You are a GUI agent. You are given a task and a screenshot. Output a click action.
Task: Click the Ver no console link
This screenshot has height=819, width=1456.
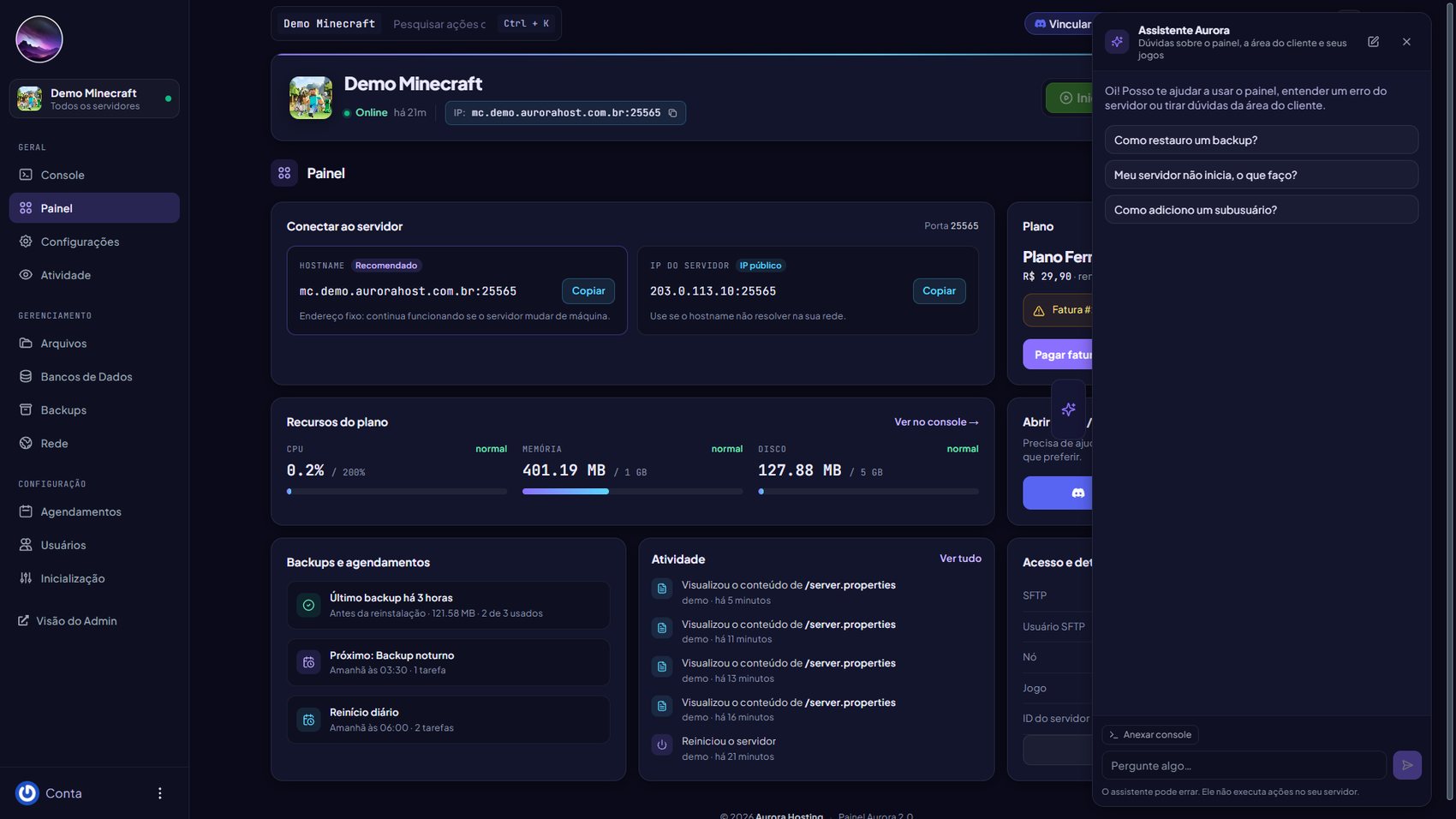936,422
